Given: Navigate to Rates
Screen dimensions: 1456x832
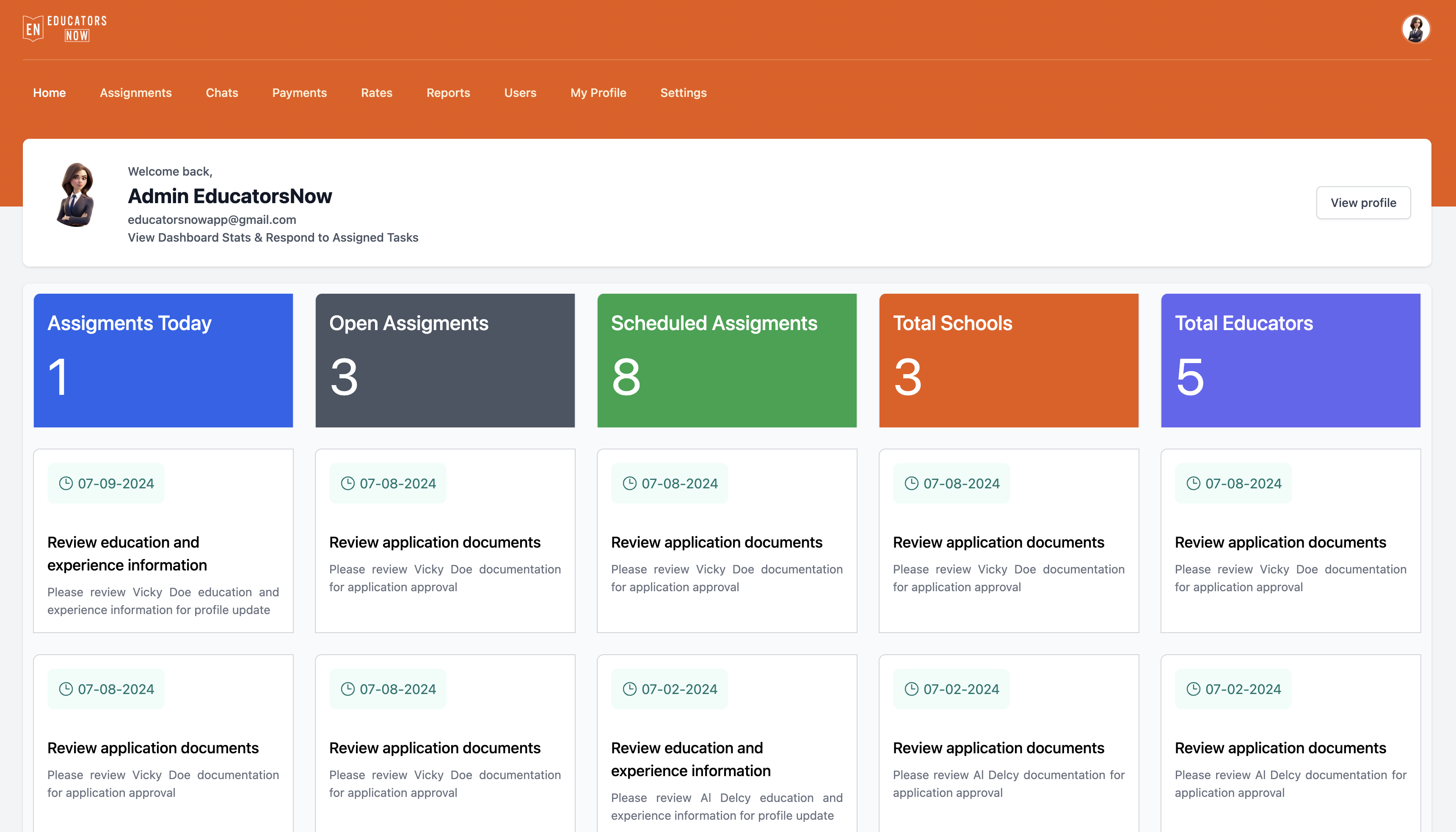Looking at the screenshot, I should [x=376, y=93].
